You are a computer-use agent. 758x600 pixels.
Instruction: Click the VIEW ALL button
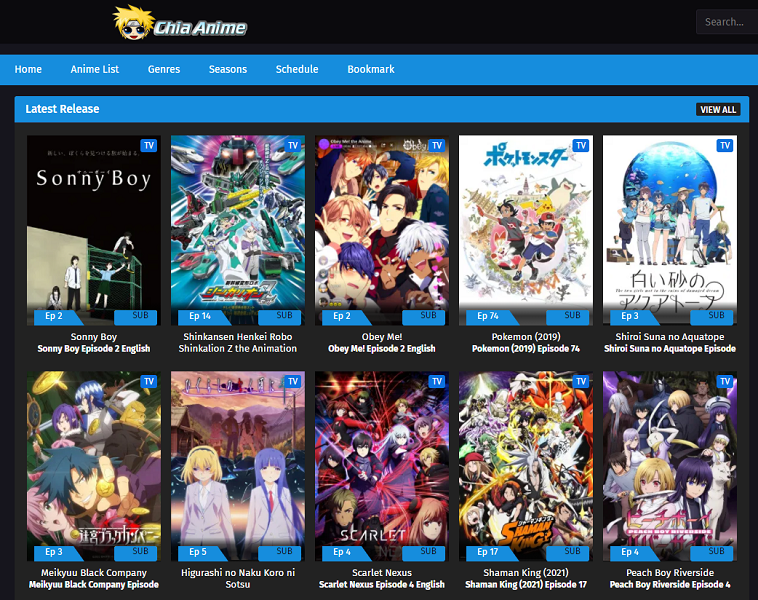[x=718, y=109]
